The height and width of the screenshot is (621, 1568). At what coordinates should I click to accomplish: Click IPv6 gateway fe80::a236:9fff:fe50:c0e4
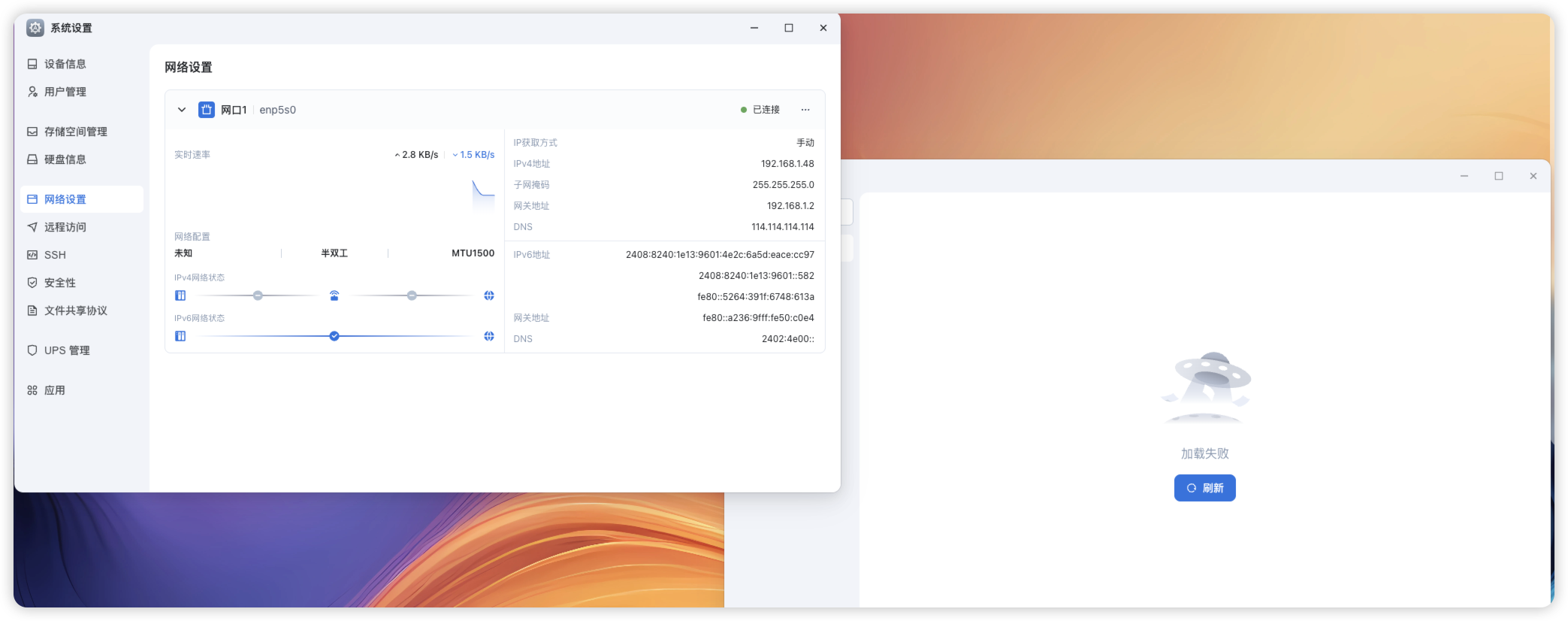758,318
